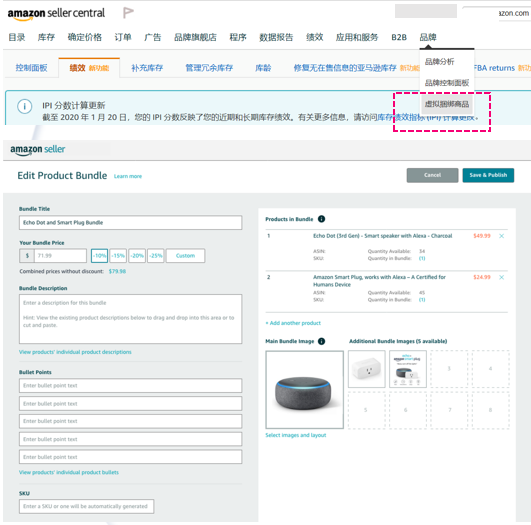Open the 品牌 menu
Screen dimensions: 531x525
(428, 37)
